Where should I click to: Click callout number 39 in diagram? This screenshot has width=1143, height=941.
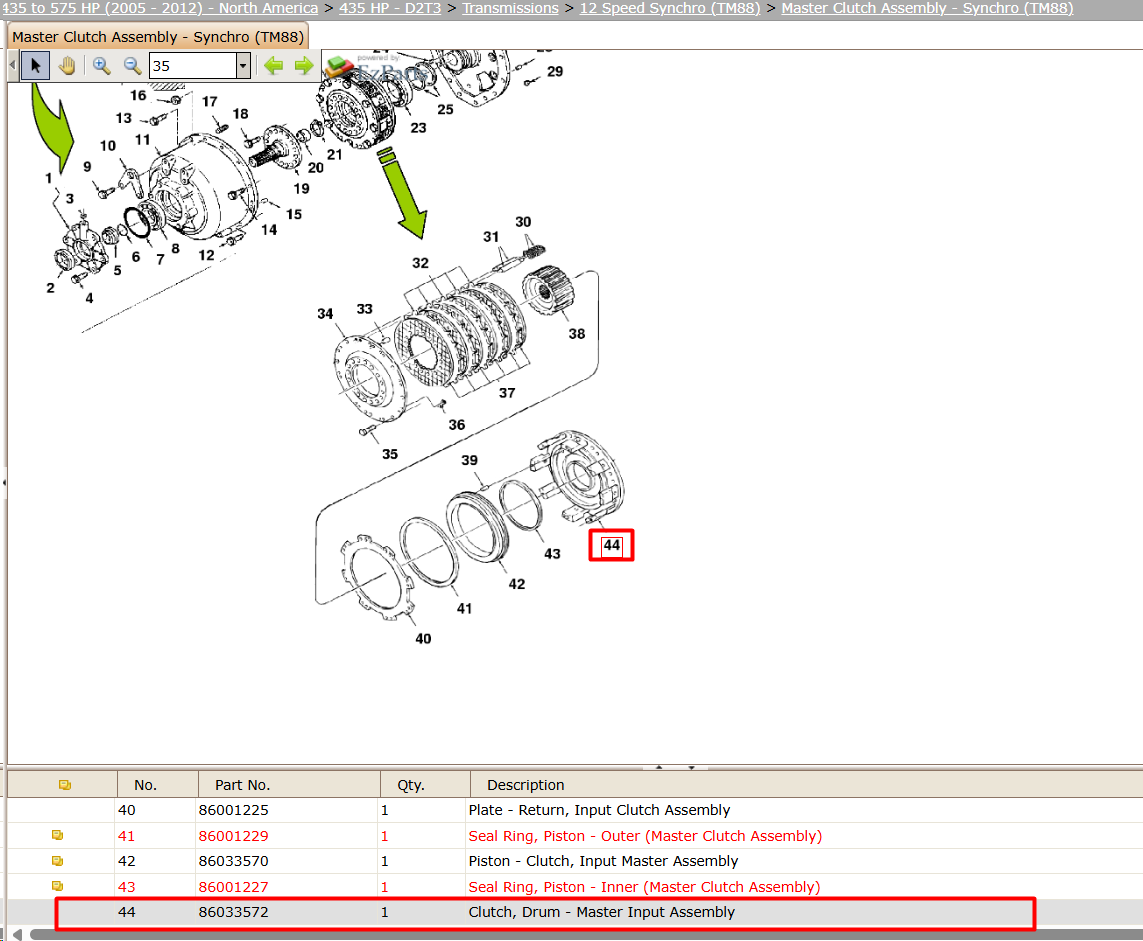pos(469,461)
